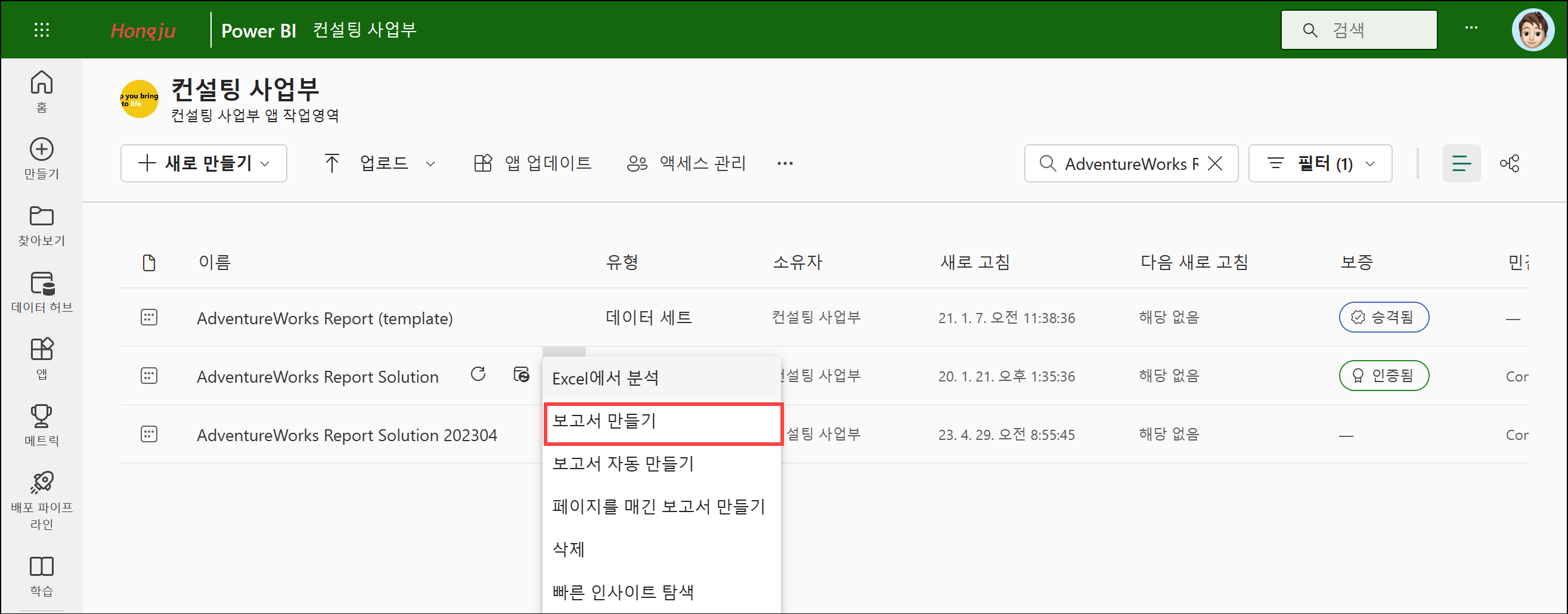Click the 컨설팅 사업부 workspace logo
The image size is (1568, 614).
coord(140,98)
